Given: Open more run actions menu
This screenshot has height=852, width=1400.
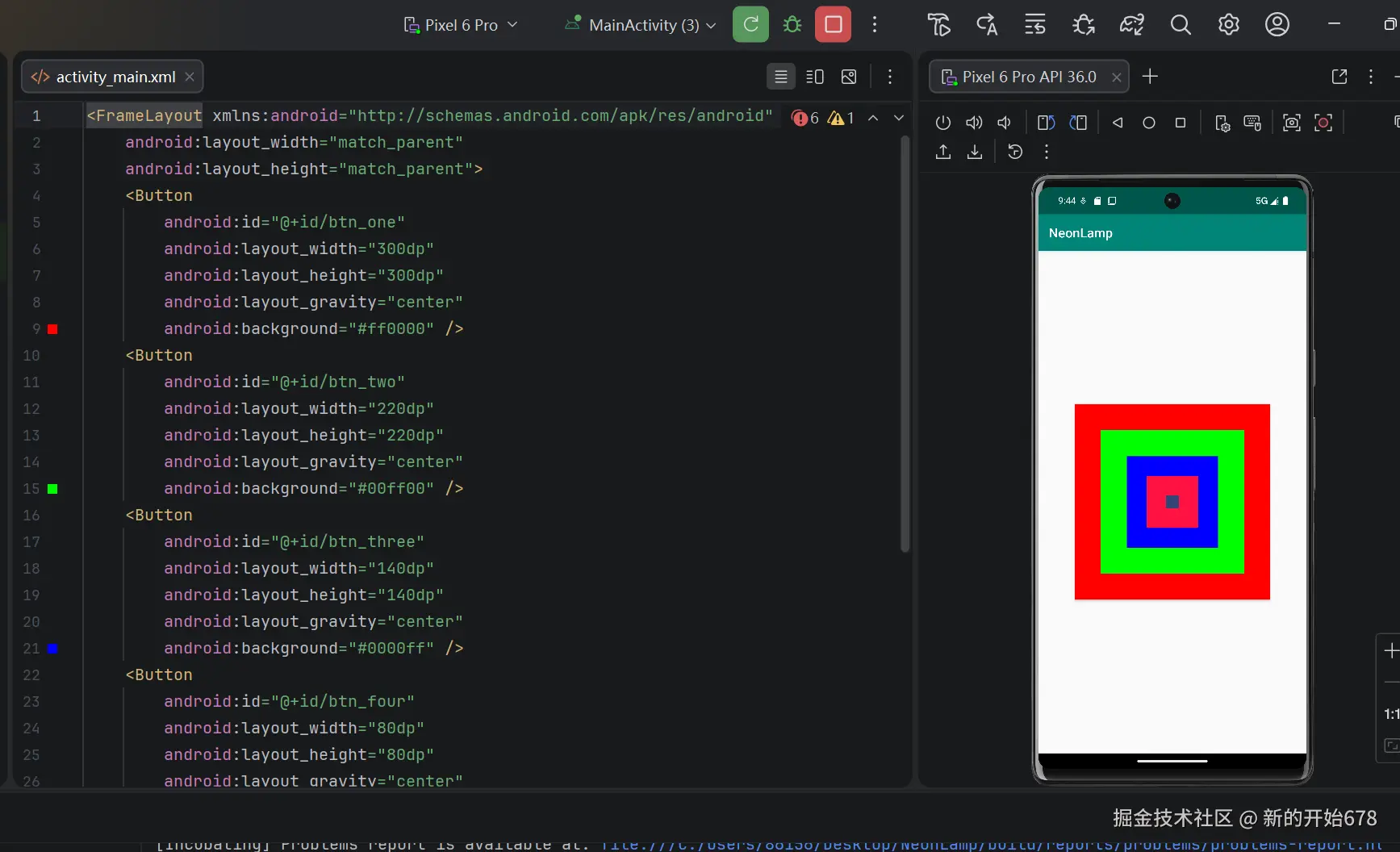Looking at the screenshot, I should (x=875, y=25).
